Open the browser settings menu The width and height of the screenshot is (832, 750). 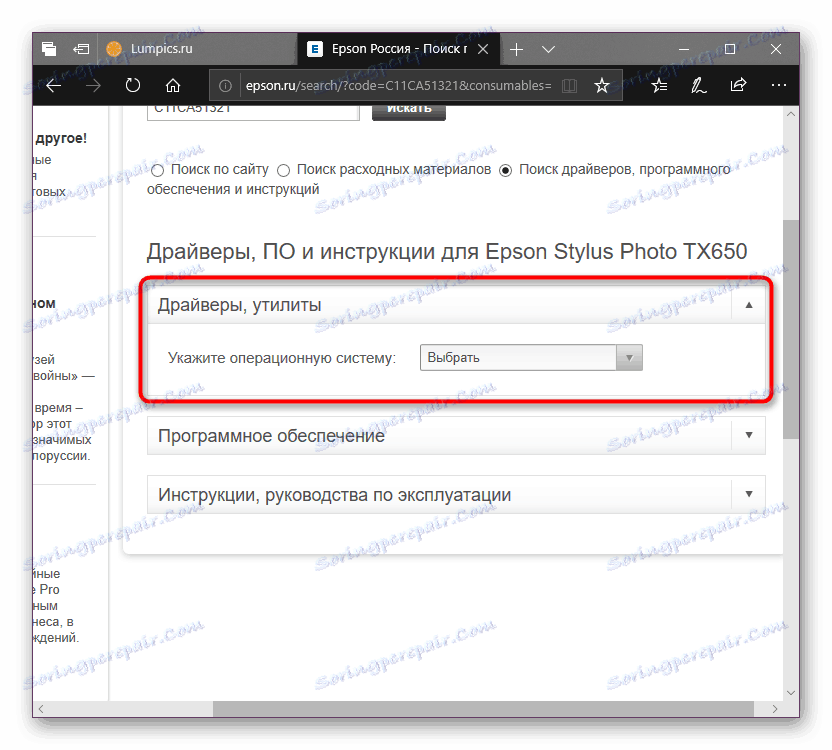[x=779, y=85]
